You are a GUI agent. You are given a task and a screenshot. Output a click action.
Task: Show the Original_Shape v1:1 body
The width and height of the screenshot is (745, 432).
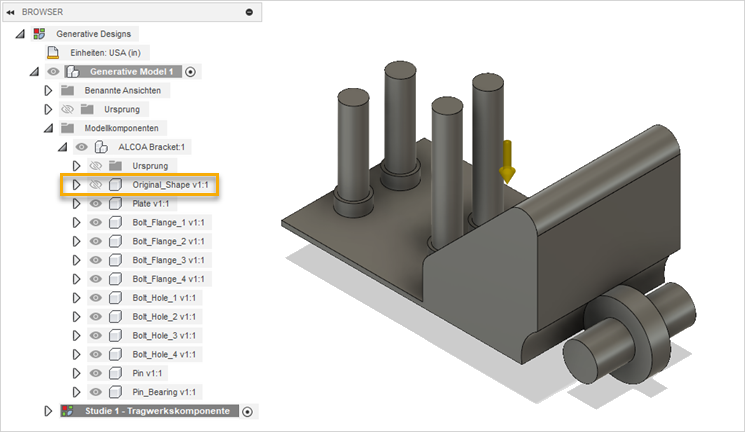pos(96,184)
